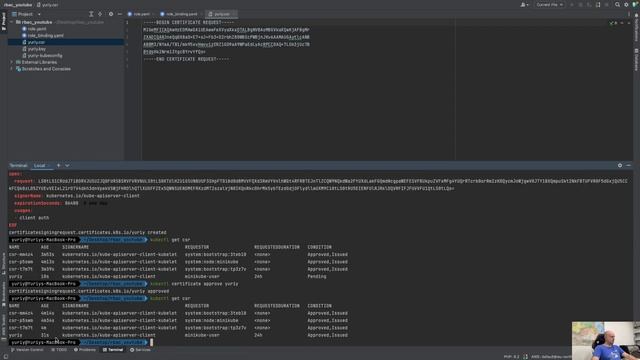Expand Scratches and Consoles node
The image size is (640, 360).
pos(11,69)
